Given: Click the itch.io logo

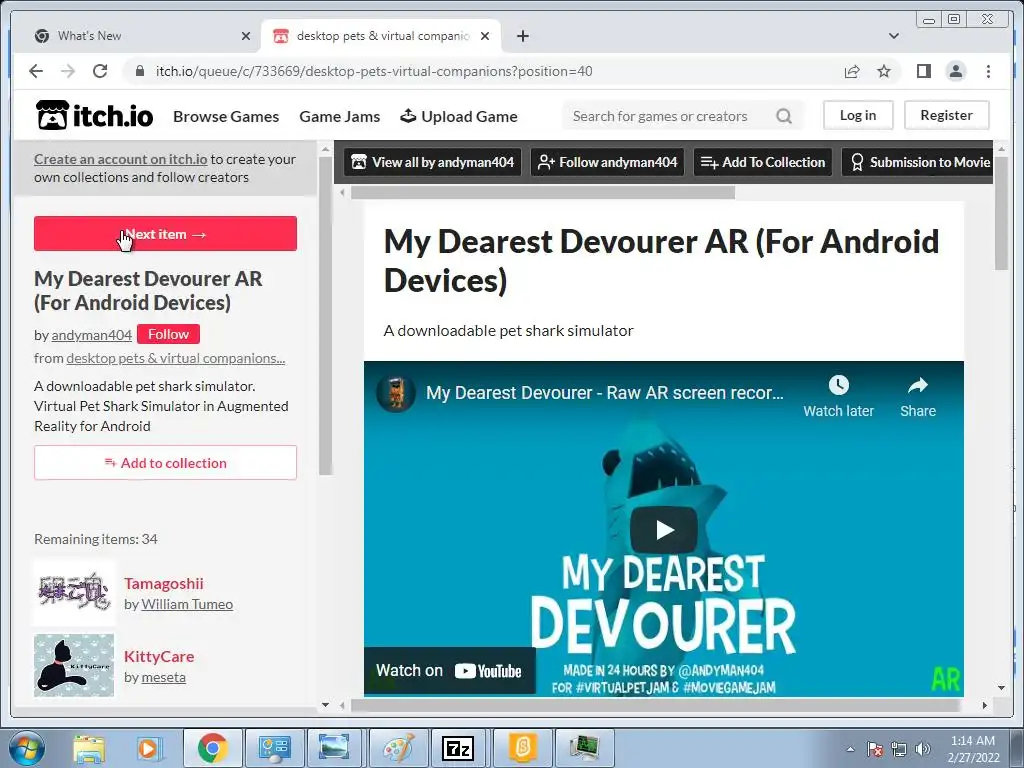Looking at the screenshot, I should [x=95, y=116].
